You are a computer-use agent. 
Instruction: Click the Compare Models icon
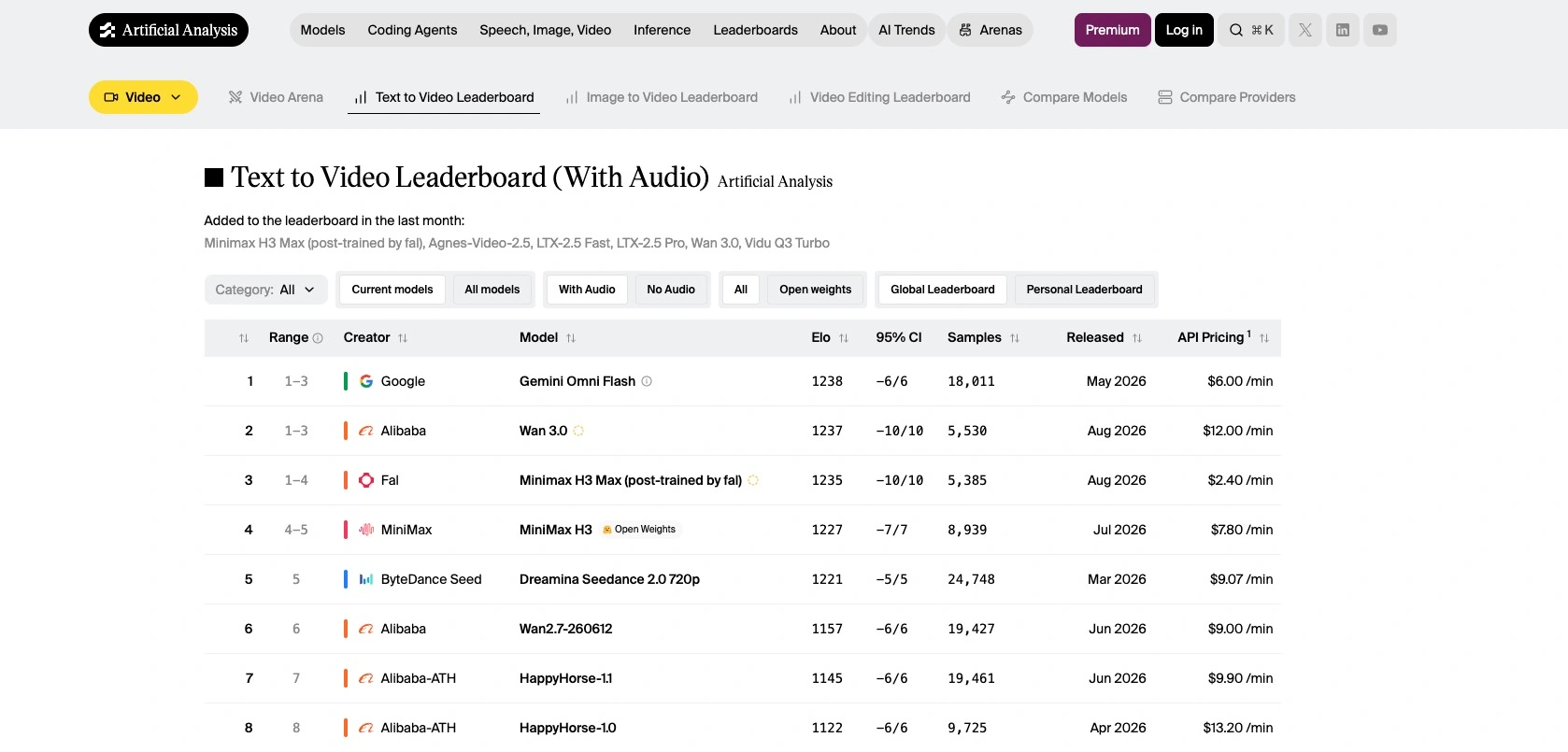[1008, 97]
